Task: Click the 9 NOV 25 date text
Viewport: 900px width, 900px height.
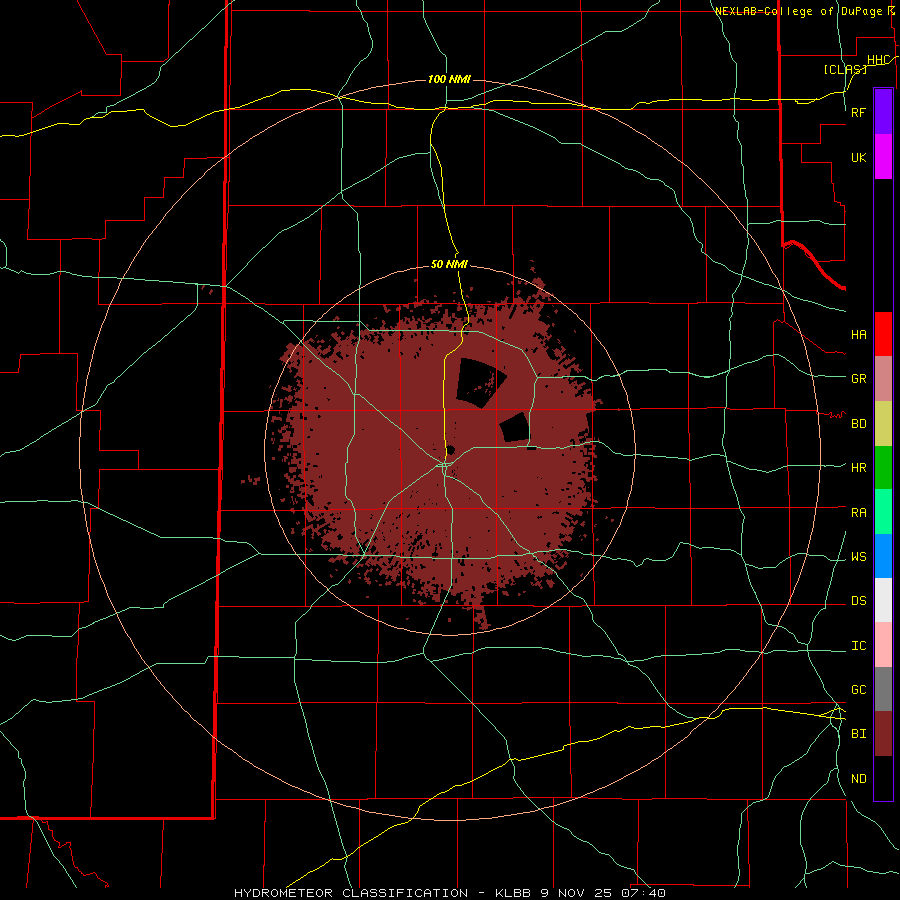Action: click(577, 893)
